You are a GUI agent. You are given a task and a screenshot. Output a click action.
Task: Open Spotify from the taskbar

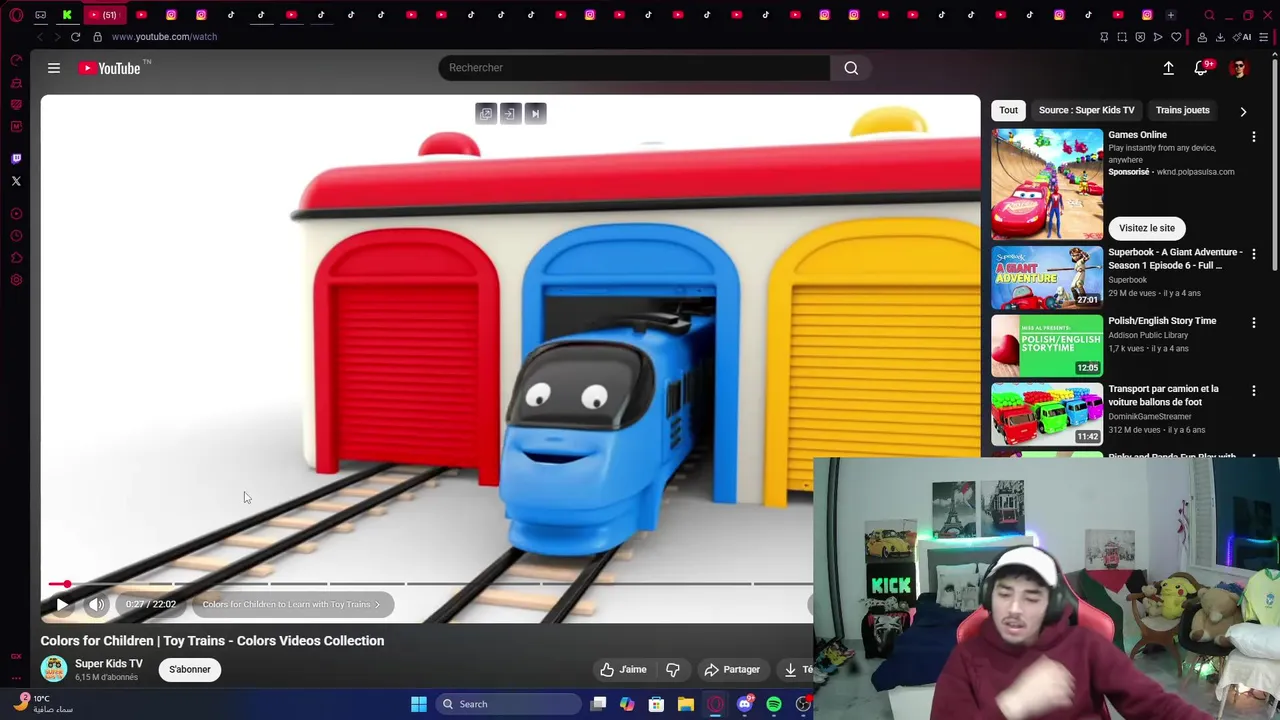tap(774, 704)
